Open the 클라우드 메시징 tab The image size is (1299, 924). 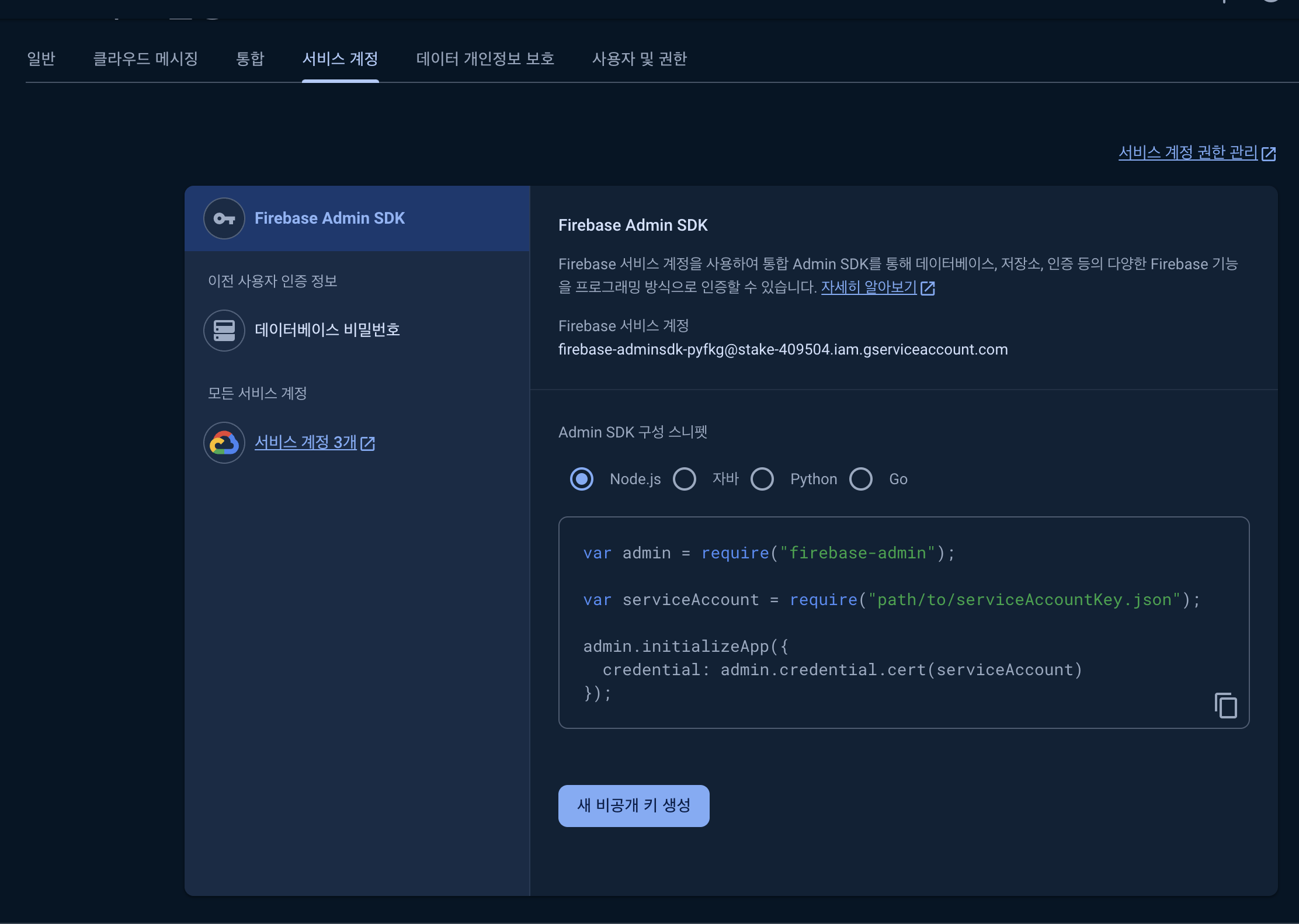tap(145, 58)
